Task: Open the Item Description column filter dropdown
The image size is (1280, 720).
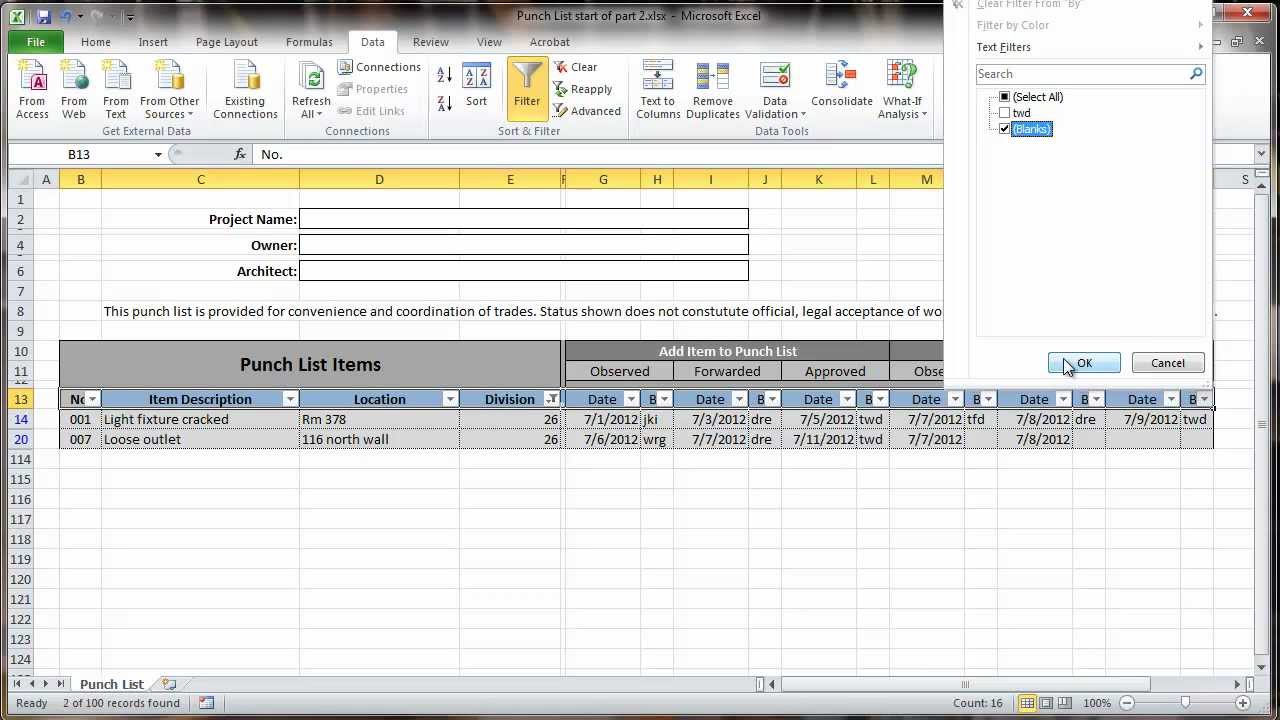Action: click(x=290, y=399)
